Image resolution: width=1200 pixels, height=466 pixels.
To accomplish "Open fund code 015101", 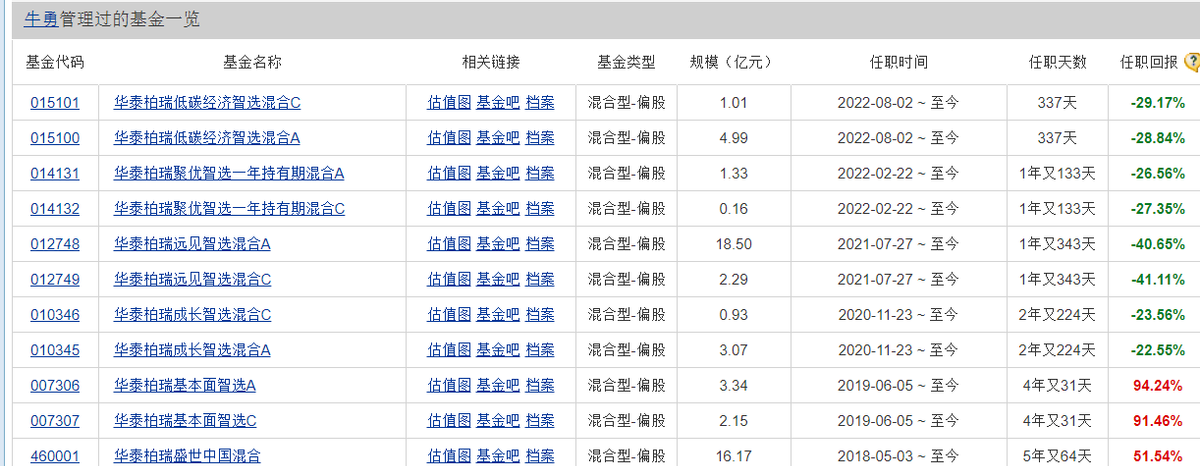I will click(55, 102).
